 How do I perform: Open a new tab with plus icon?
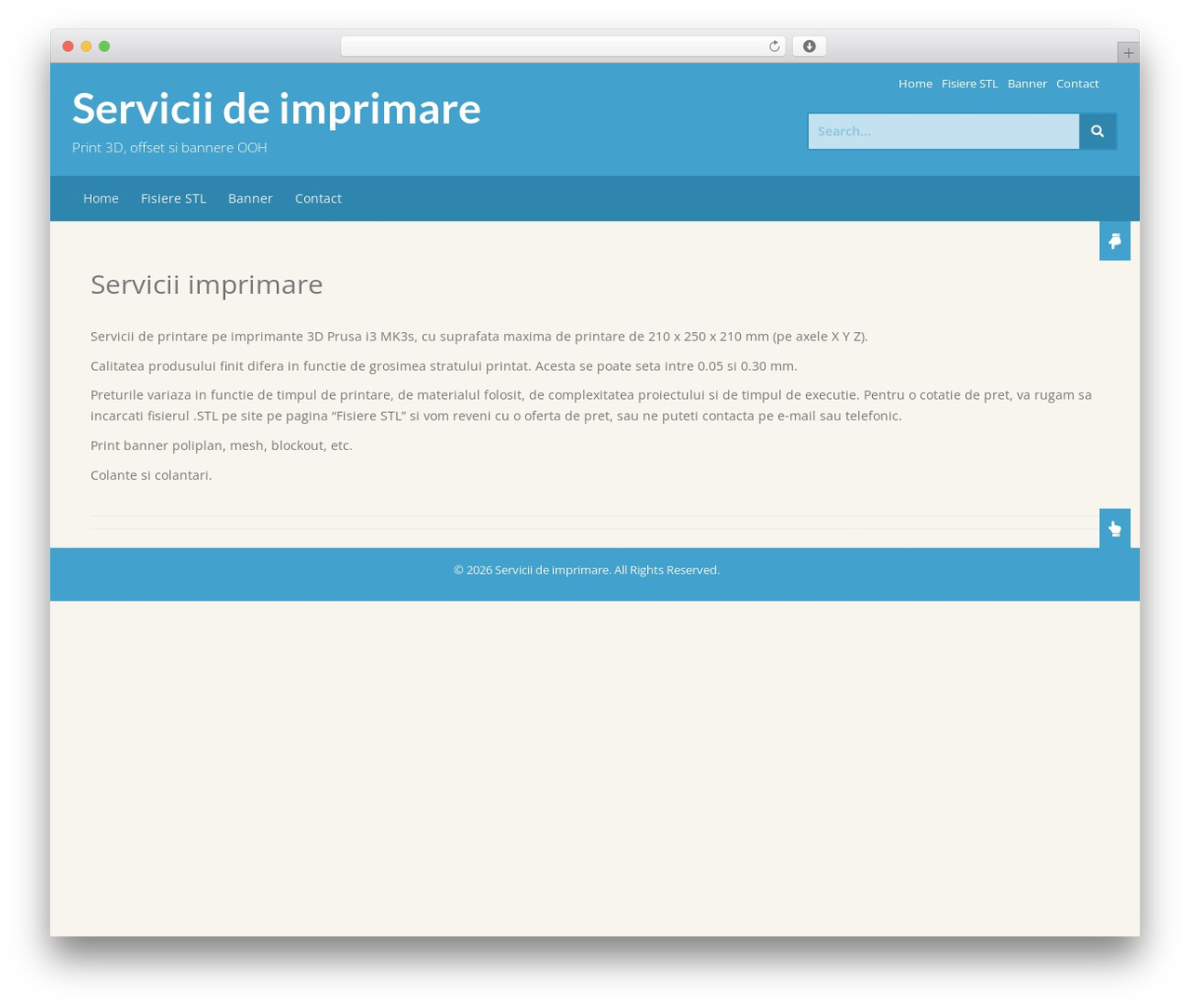point(1128,53)
